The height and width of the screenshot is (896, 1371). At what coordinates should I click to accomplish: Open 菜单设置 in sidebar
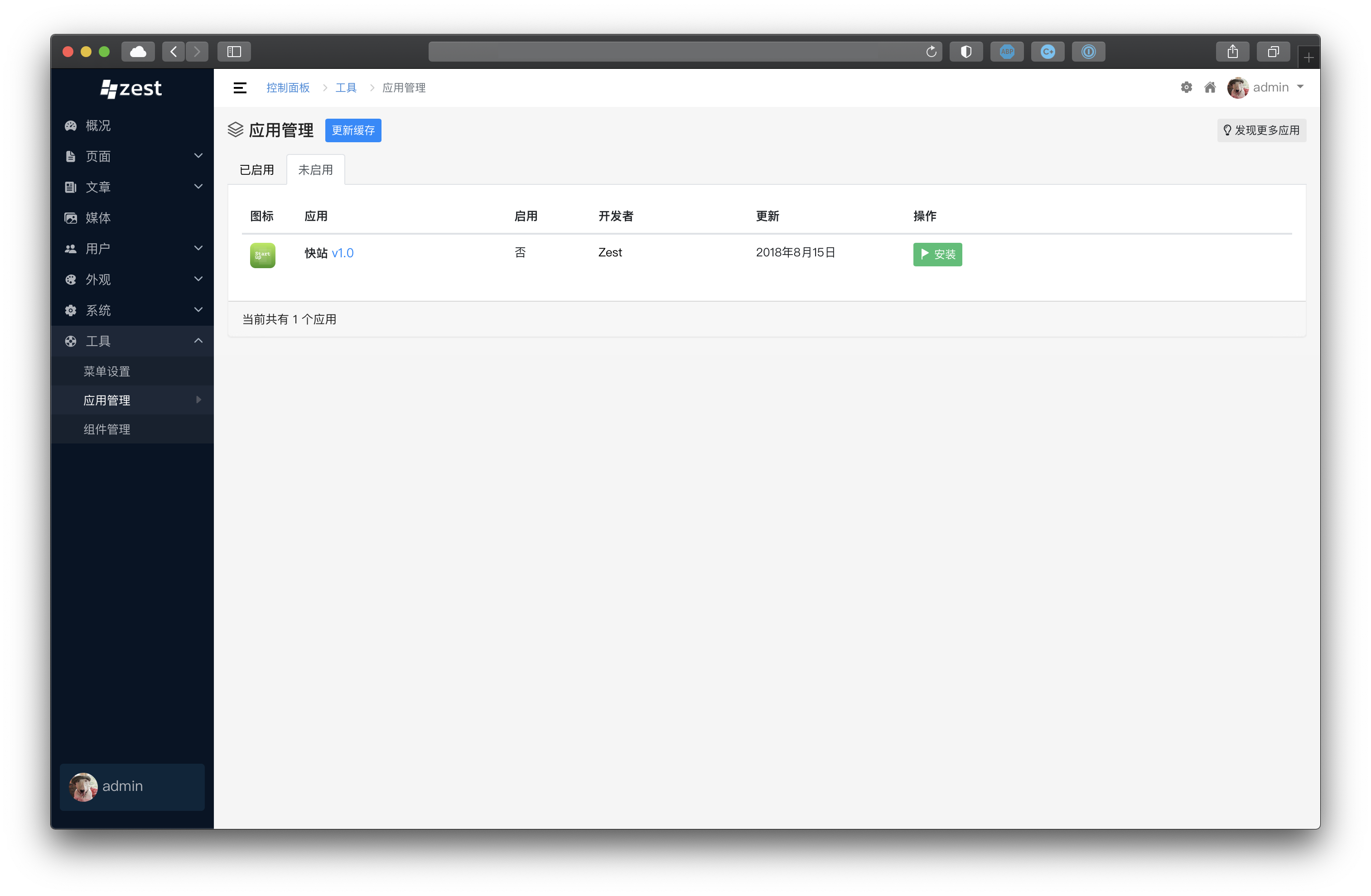(107, 371)
